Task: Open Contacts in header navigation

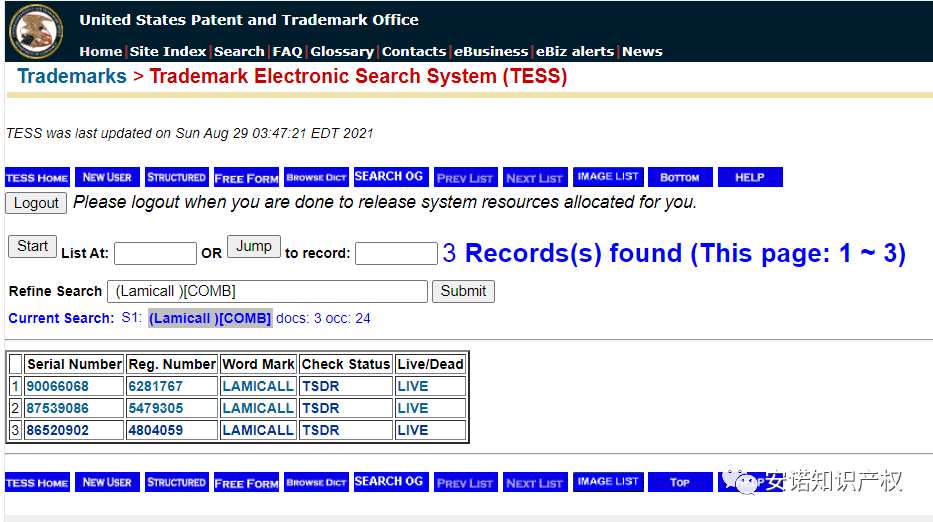Action: tap(414, 52)
